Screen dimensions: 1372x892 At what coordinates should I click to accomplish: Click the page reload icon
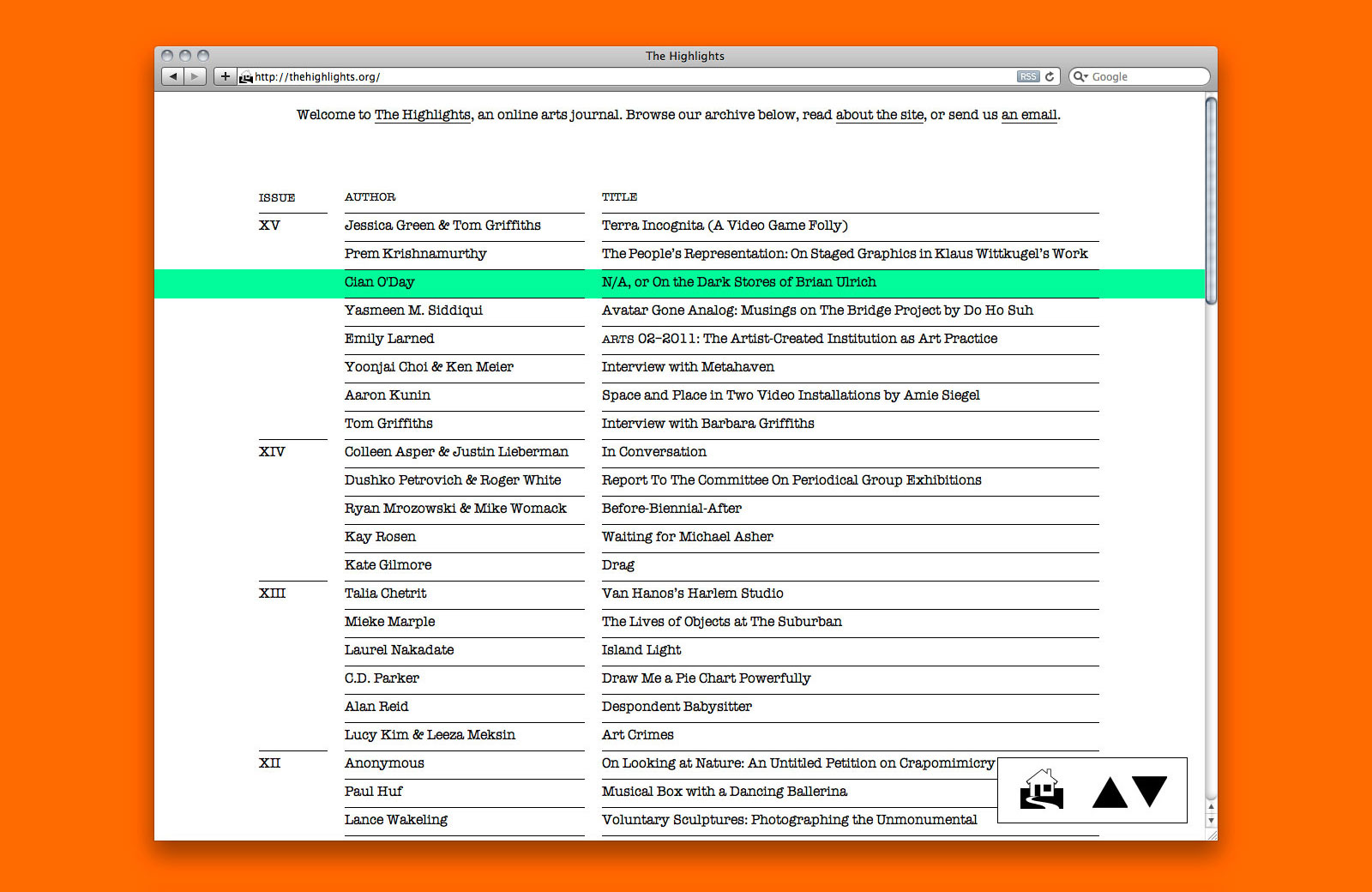[x=1050, y=76]
